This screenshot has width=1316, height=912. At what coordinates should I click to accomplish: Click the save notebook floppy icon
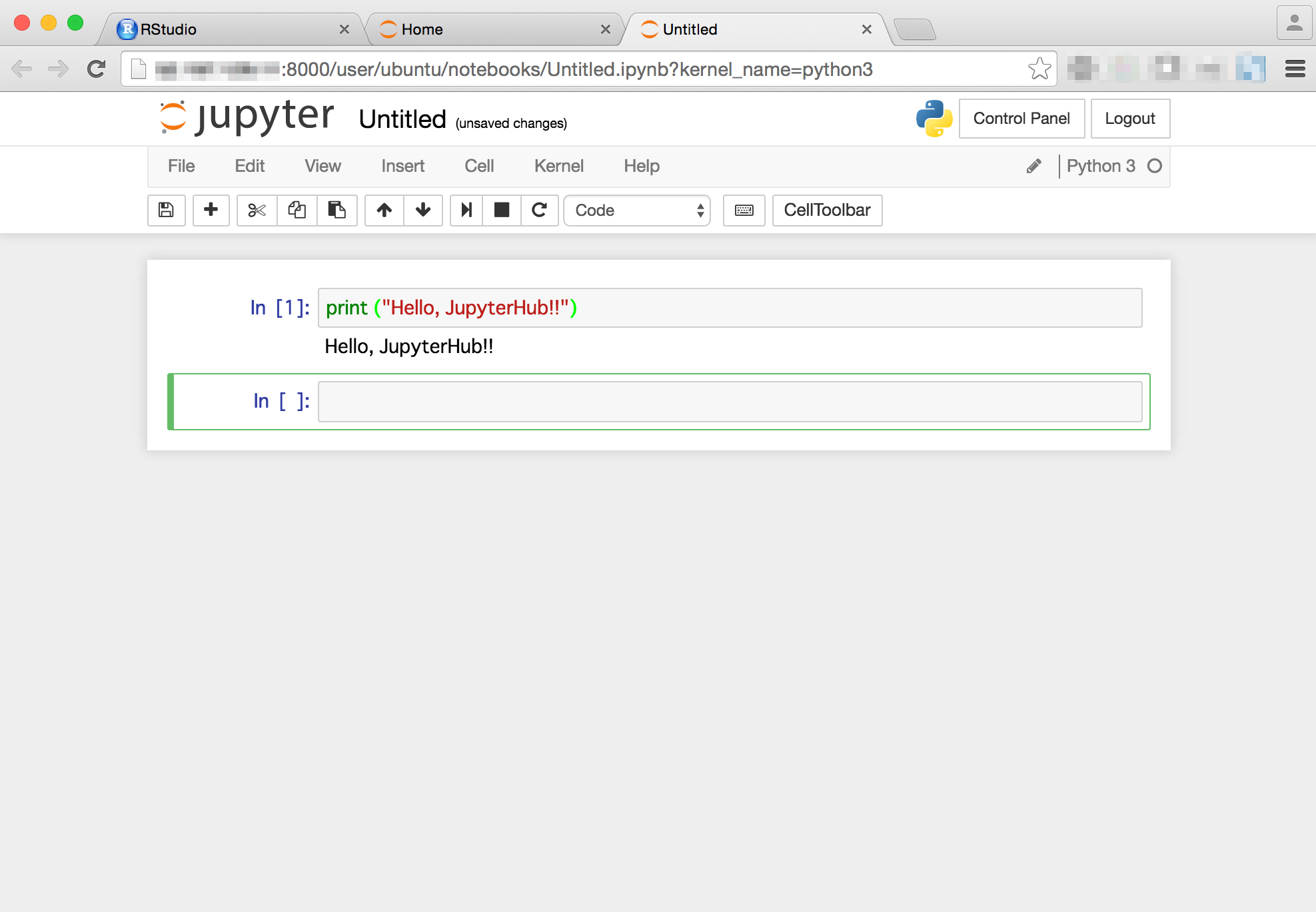pyautogui.click(x=166, y=211)
